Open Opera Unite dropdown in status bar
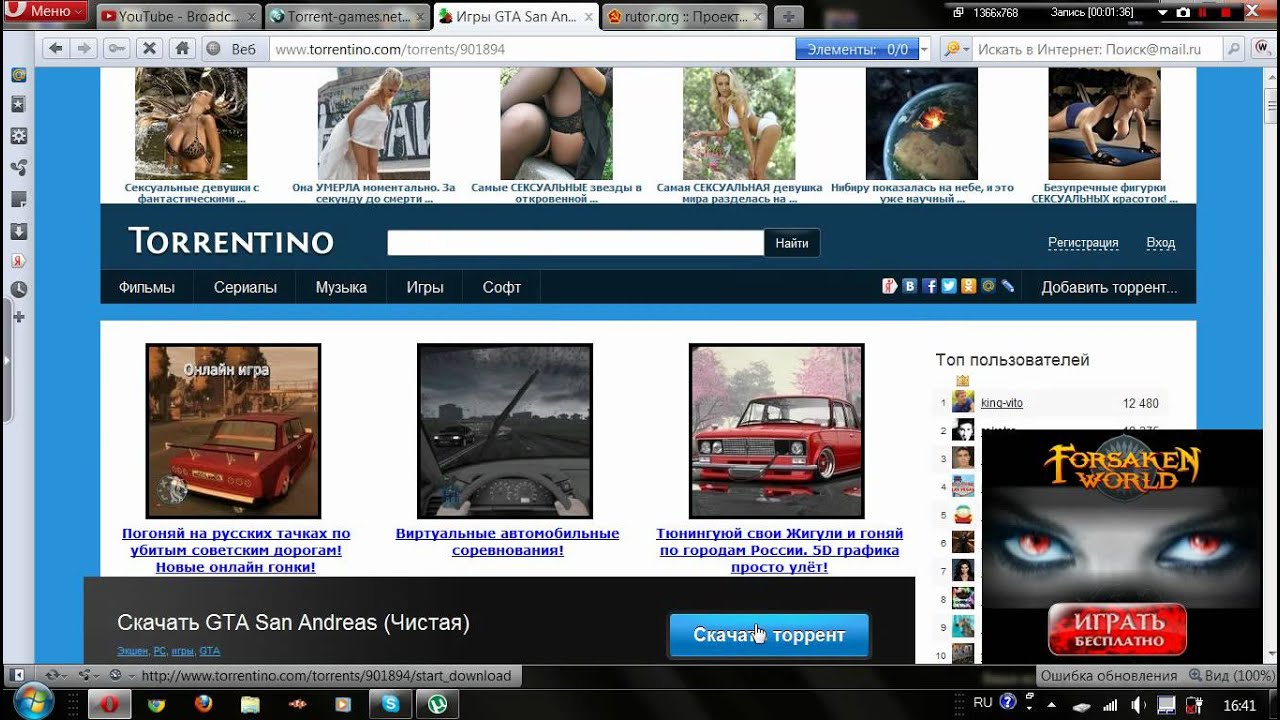The height and width of the screenshot is (720, 1280). tap(87, 675)
